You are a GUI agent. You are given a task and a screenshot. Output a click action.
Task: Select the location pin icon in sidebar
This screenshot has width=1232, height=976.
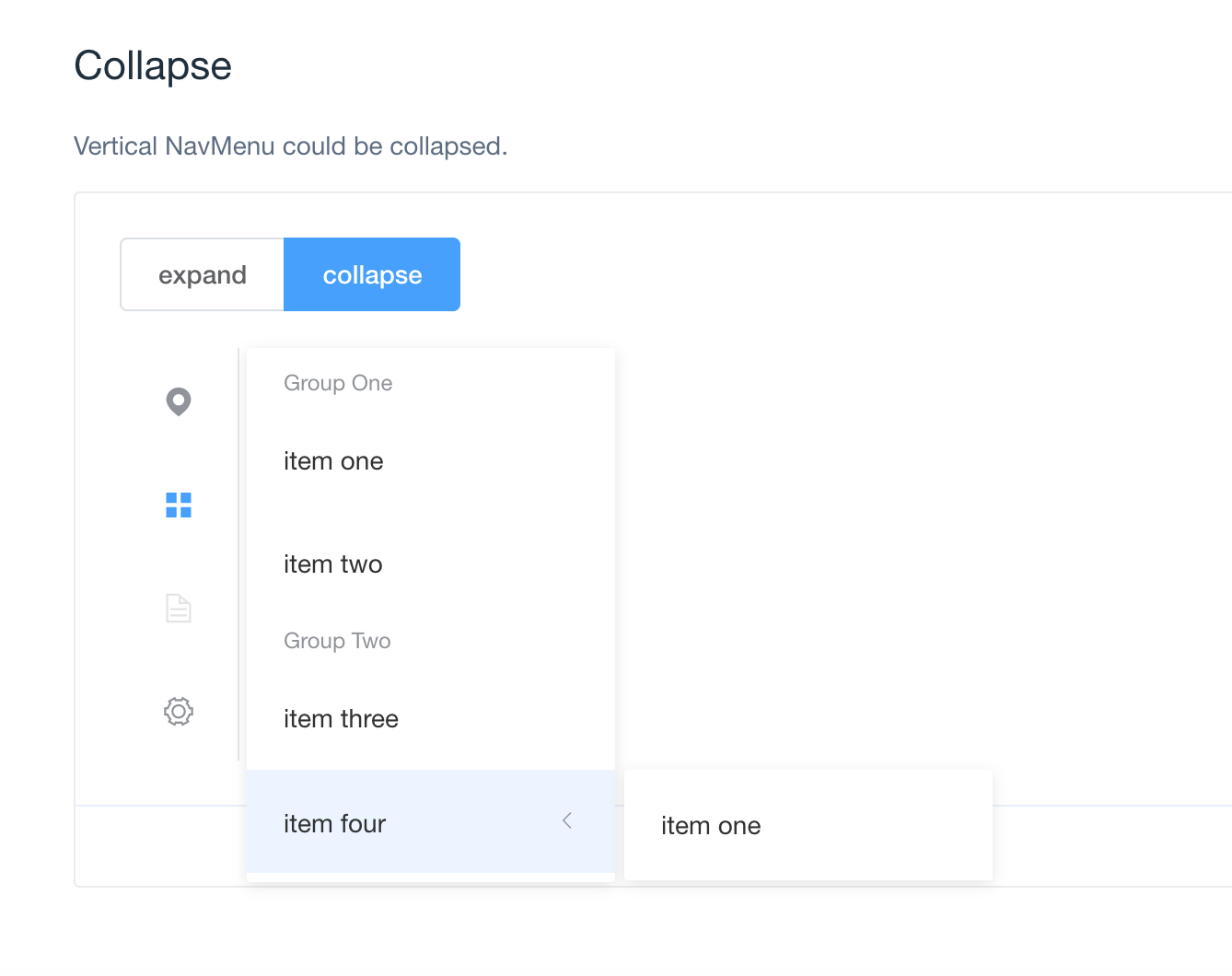coord(179,401)
